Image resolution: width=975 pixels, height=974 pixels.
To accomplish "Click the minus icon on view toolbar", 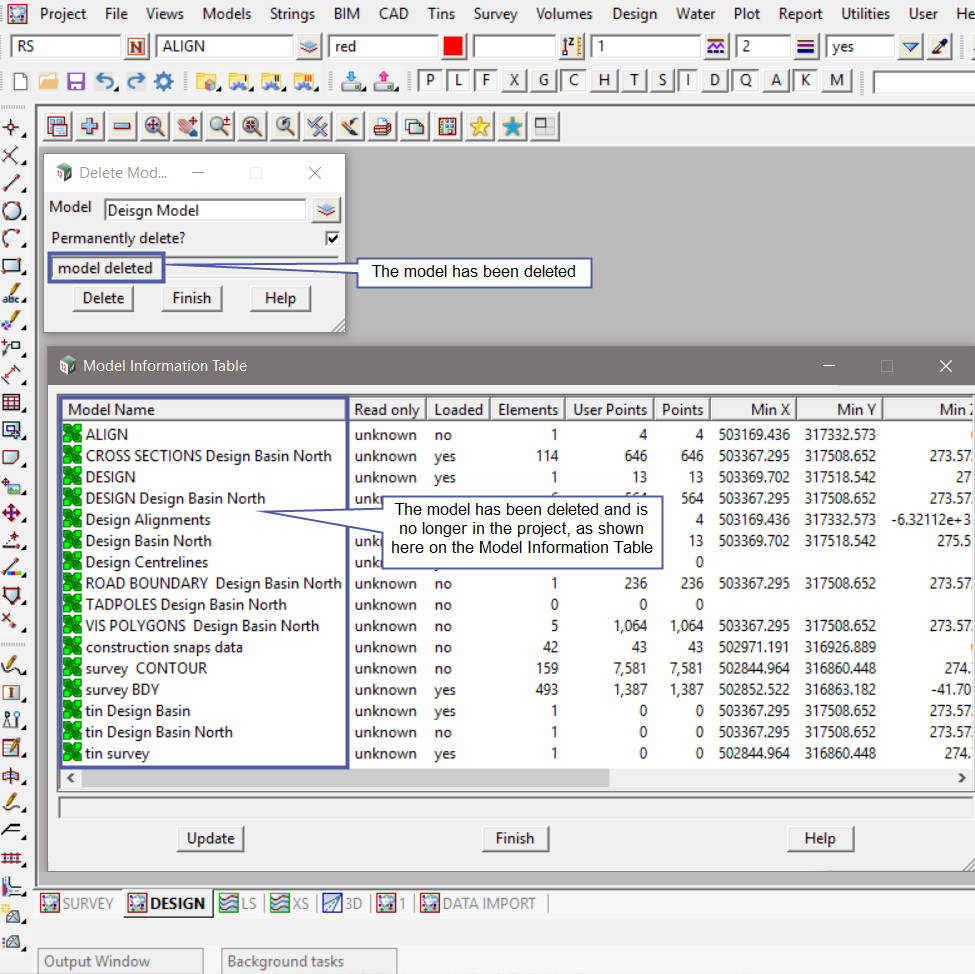I will 122,126.
